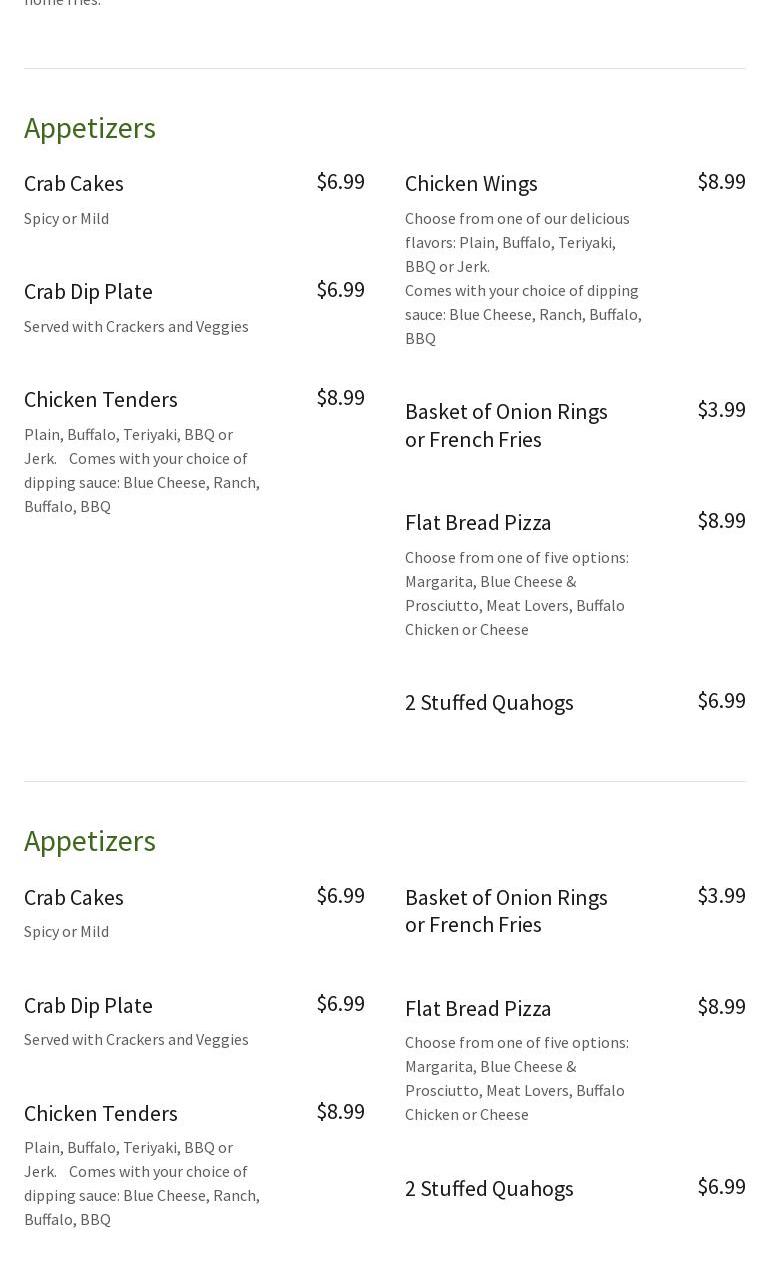Click the $3.99 price in second Appetizers section
The height and width of the screenshot is (1281, 770).
point(721,896)
